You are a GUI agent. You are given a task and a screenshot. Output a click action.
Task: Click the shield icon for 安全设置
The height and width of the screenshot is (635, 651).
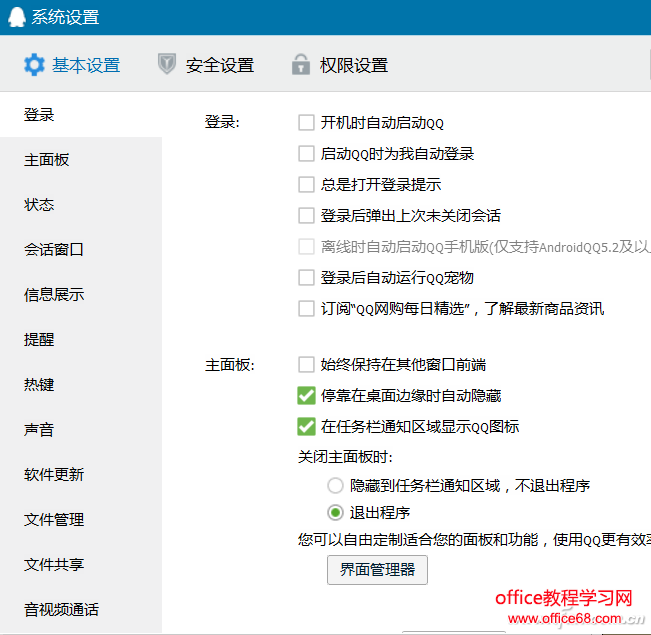167,64
